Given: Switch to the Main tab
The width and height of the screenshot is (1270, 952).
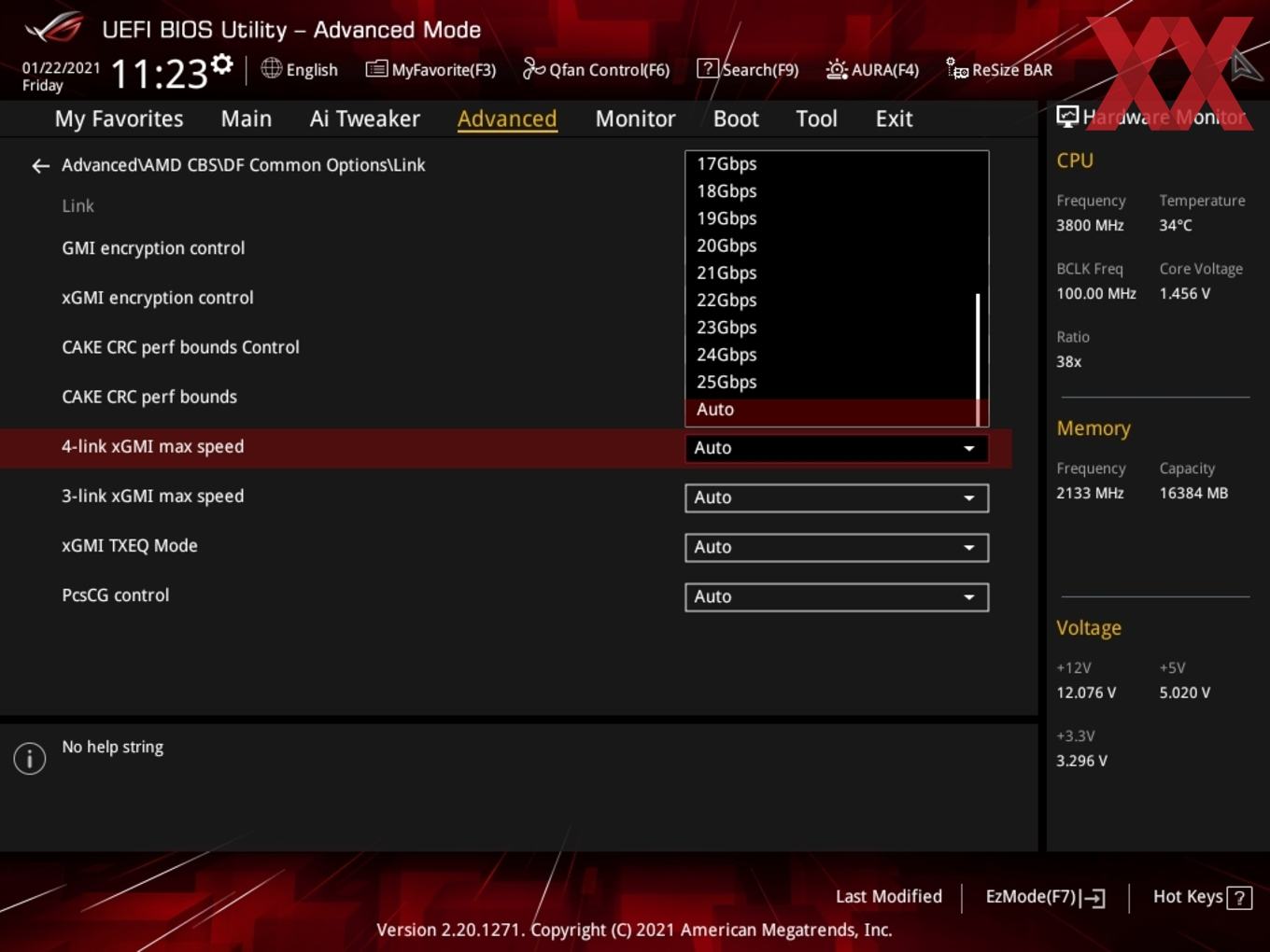Looking at the screenshot, I should pyautogui.click(x=247, y=119).
